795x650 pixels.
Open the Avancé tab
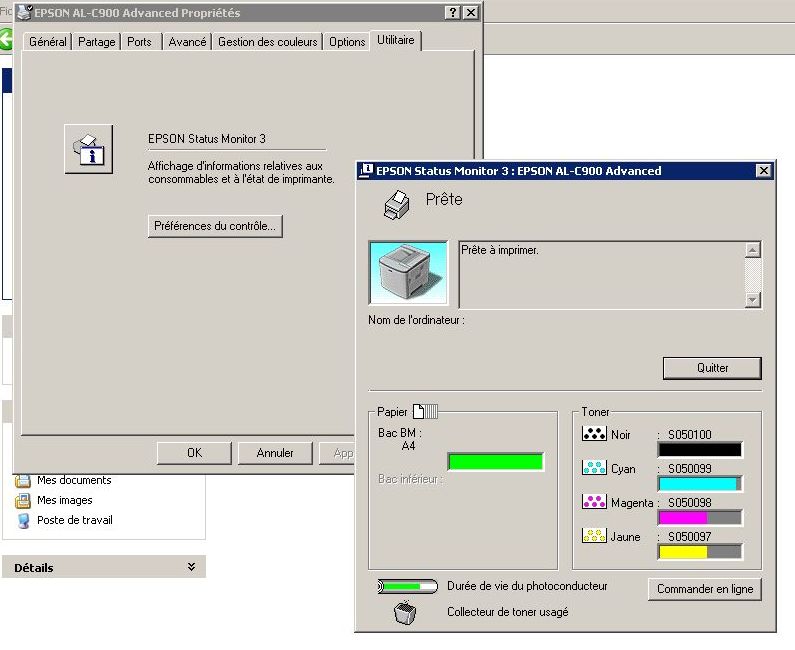pyautogui.click(x=187, y=42)
